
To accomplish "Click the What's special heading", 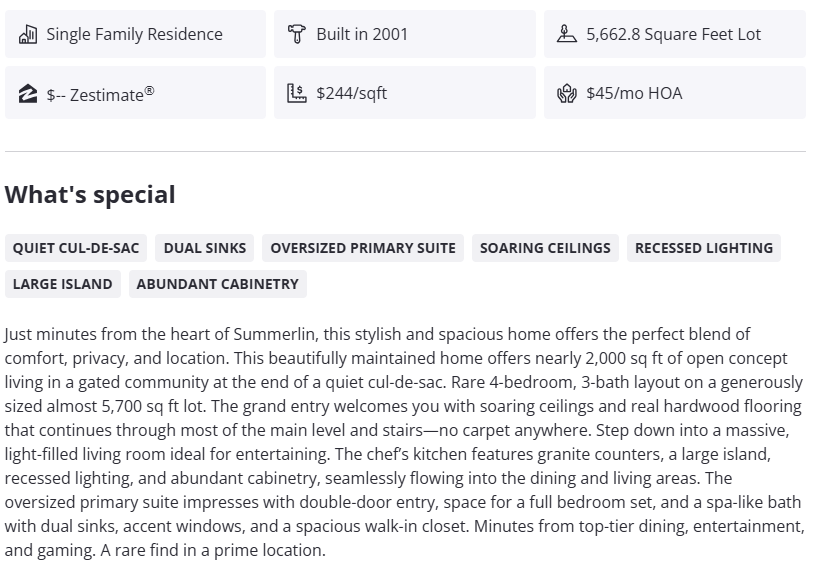I will click(90, 195).
